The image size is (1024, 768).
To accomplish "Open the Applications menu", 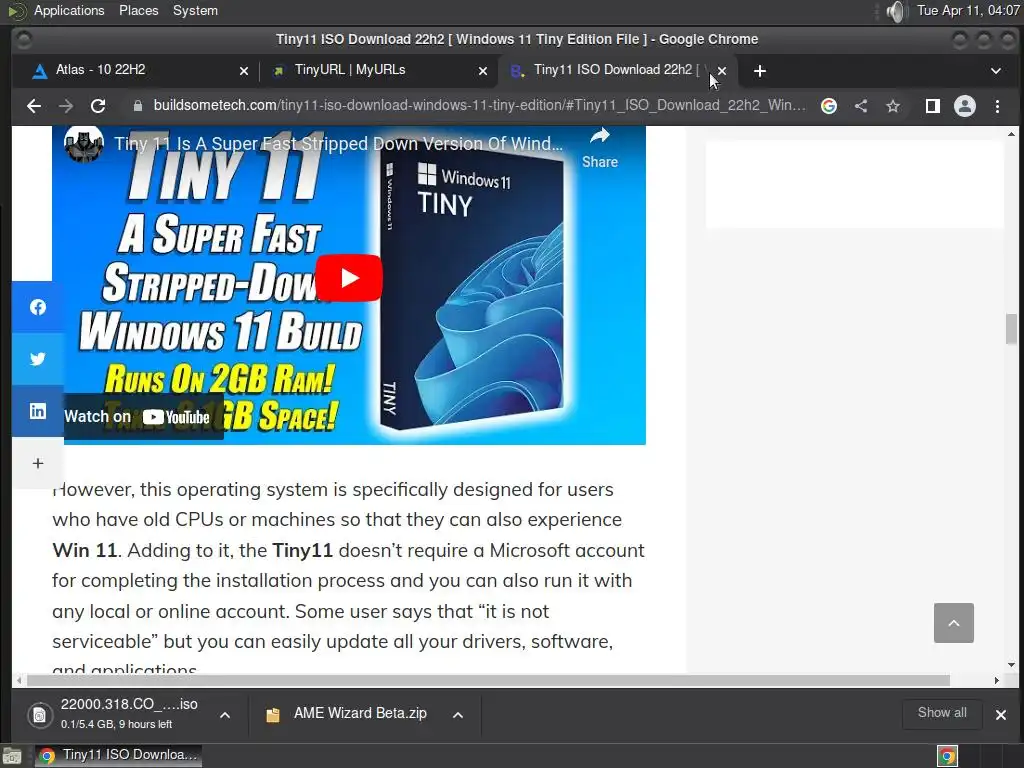I will (69, 11).
